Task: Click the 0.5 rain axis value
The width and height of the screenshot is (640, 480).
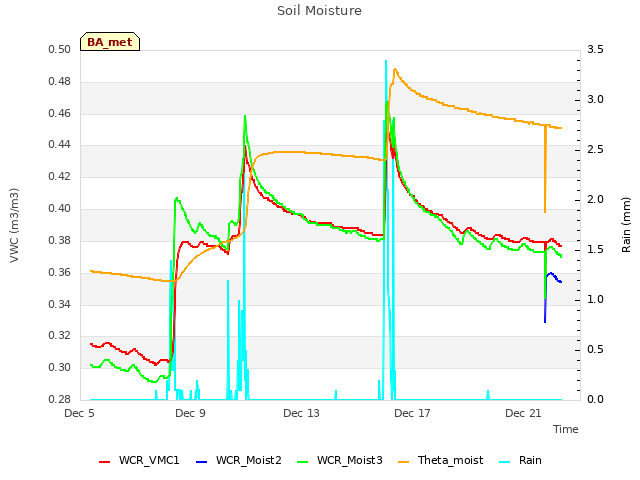Action: [595, 350]
